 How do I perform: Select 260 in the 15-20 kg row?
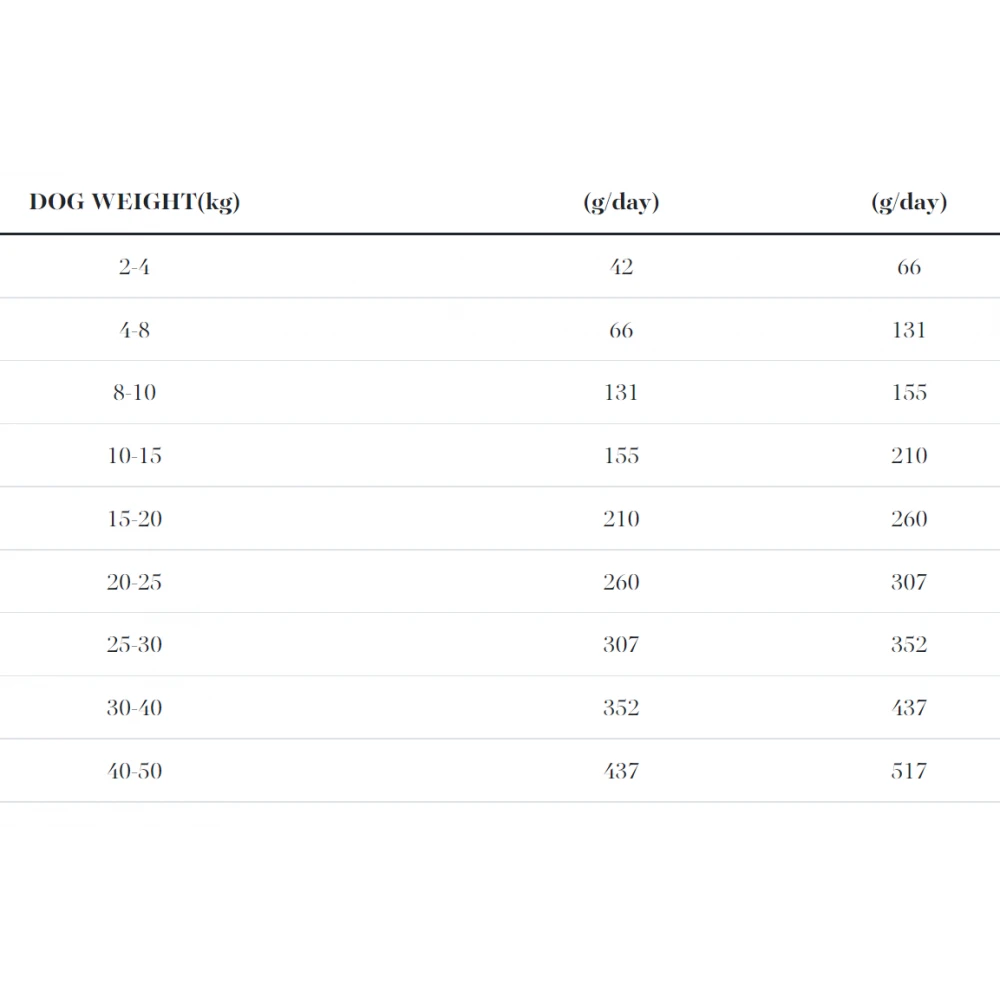(x=909, y=519)
